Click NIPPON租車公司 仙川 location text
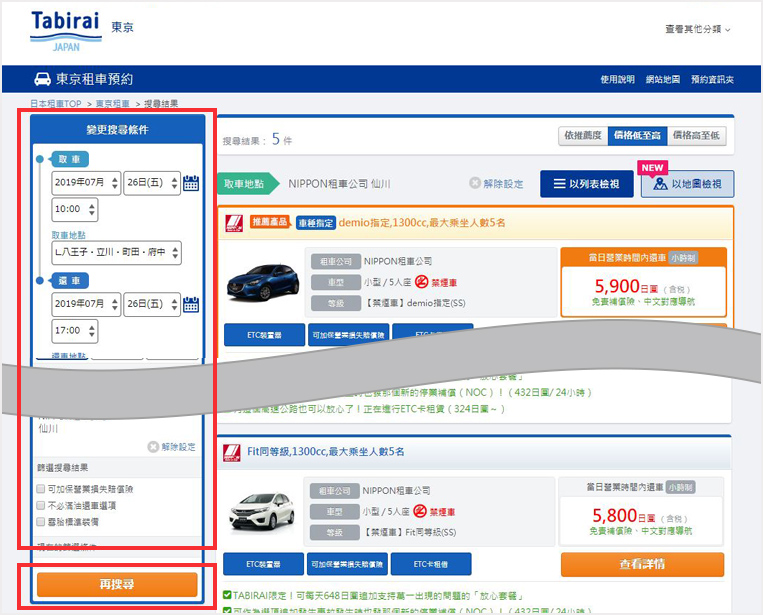Viewport: 763px width, 615px height. point(339,184)
